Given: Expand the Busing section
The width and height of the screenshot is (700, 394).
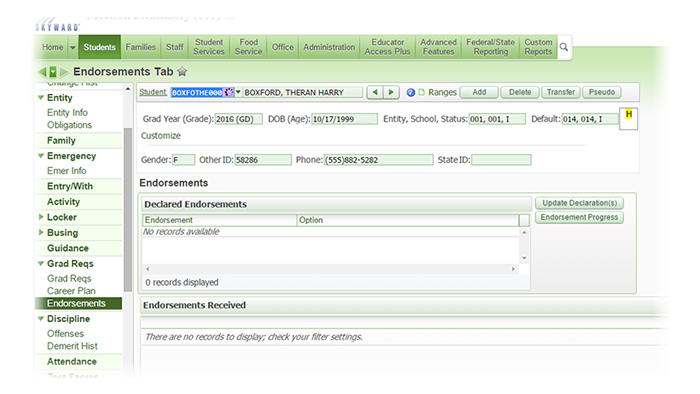Looking at the screenshot, I should 41,232.
